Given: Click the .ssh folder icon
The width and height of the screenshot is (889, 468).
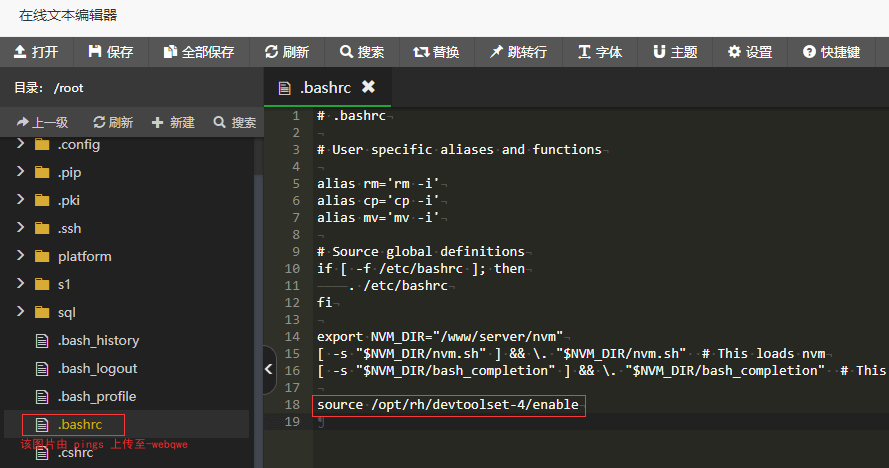Looking at the screenshot, I should (42, 229).
